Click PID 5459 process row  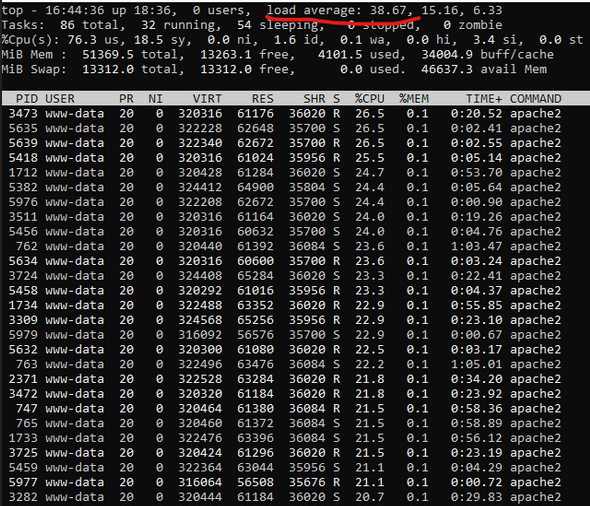coord(285,467)
